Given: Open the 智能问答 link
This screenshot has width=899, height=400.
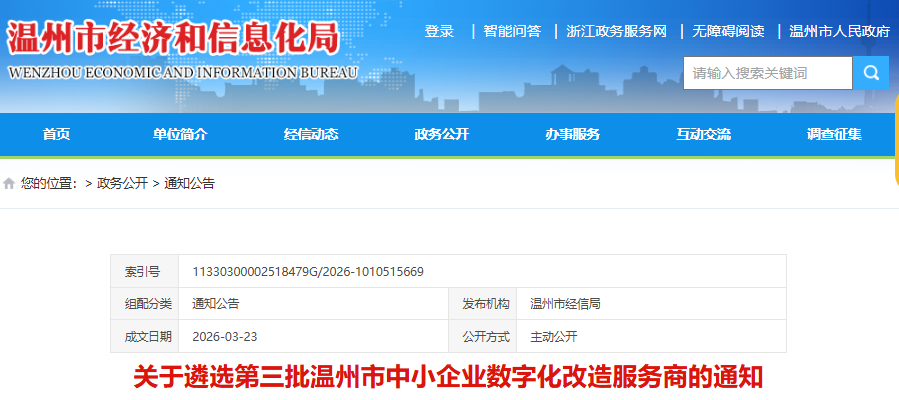Looking at the screenshot, I should [512, 31].
